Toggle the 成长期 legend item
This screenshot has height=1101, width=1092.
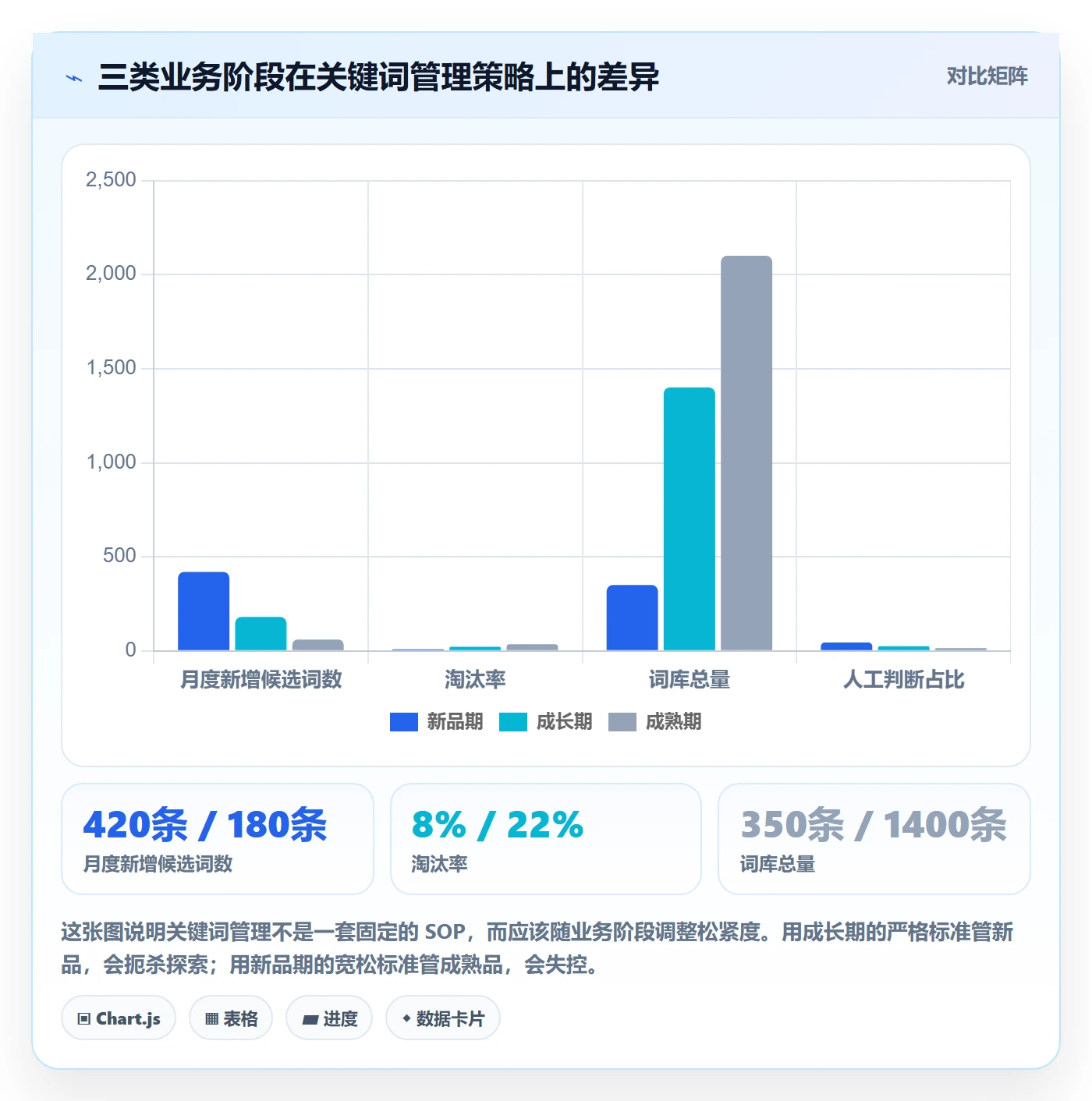coord(545,722)
